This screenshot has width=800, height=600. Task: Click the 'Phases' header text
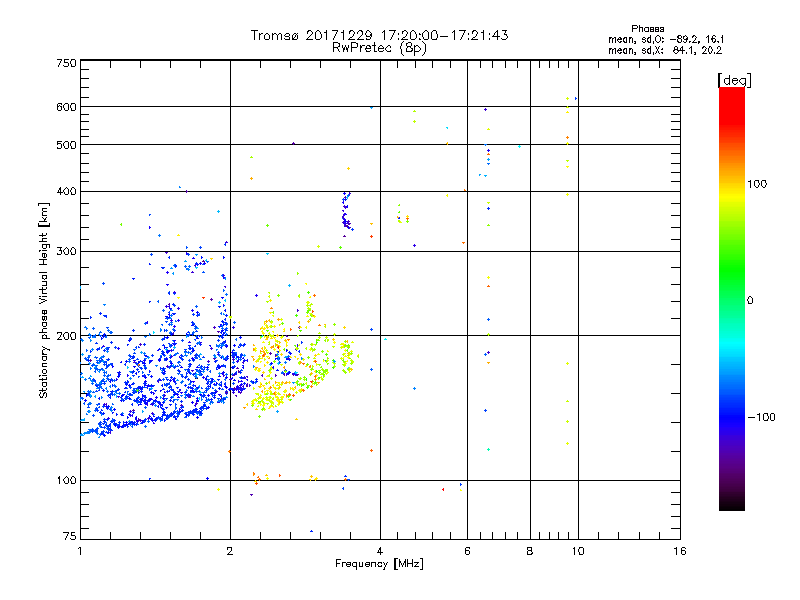coord(647,29)
